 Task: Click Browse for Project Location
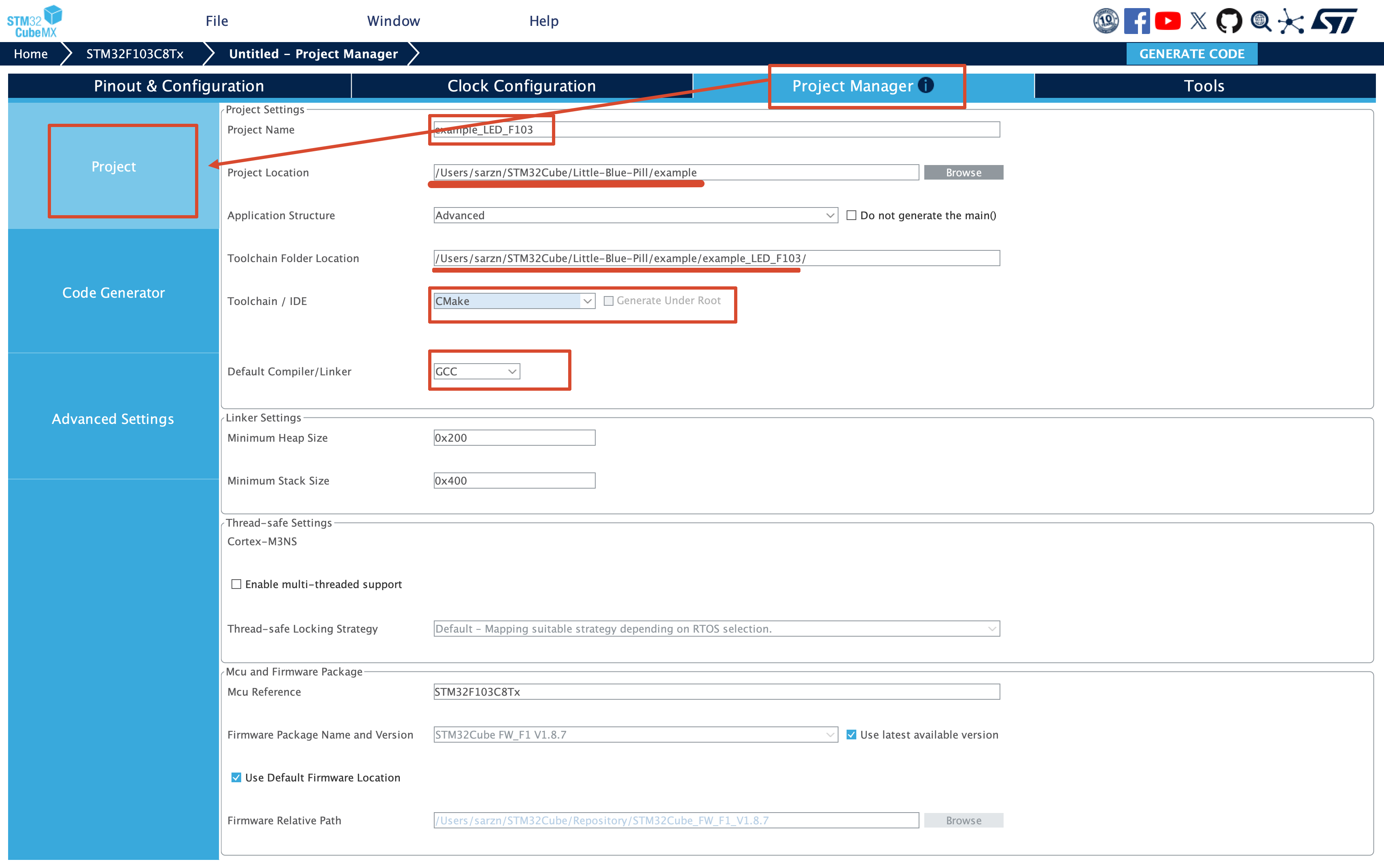pyautogui.click(x=964, y=172)
